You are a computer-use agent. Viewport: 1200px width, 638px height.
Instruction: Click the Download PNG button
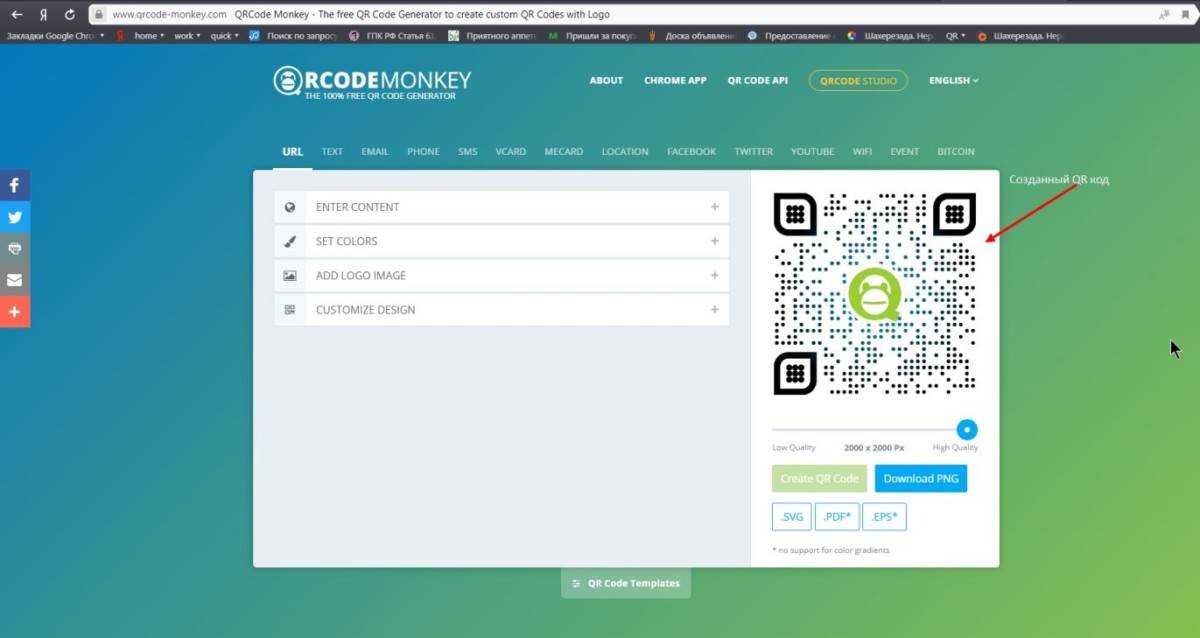tap(920, 478)
